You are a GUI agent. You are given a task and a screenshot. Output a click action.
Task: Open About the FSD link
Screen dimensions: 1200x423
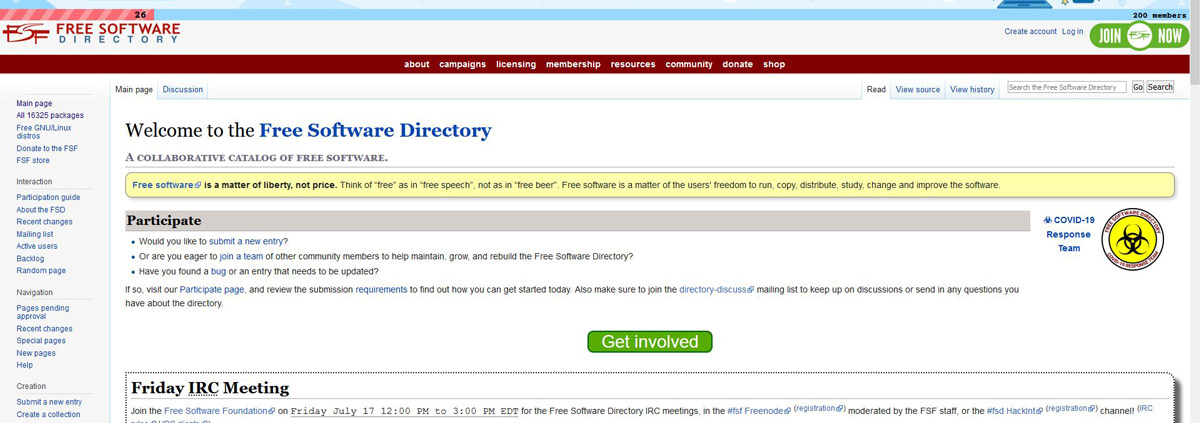pos(41,210)
